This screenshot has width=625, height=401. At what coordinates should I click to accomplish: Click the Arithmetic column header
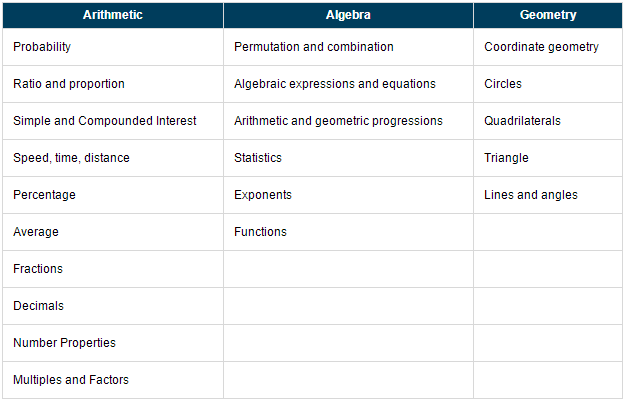[x=113, y=15]
